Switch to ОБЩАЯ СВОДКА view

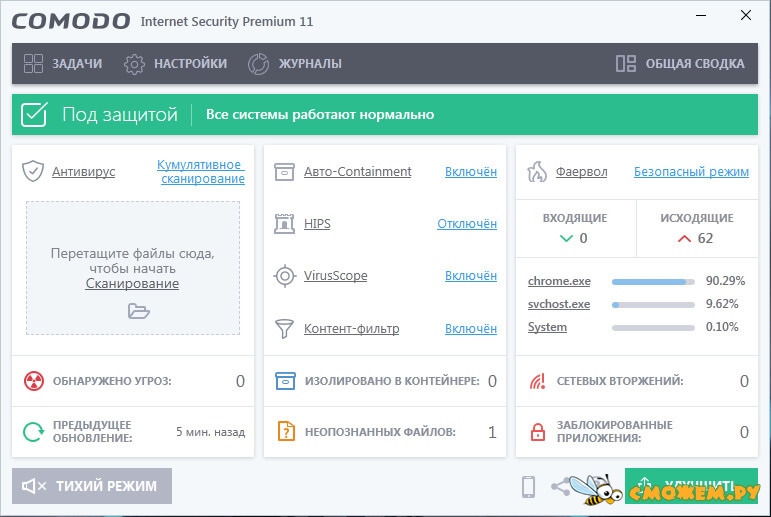[680, 63]
